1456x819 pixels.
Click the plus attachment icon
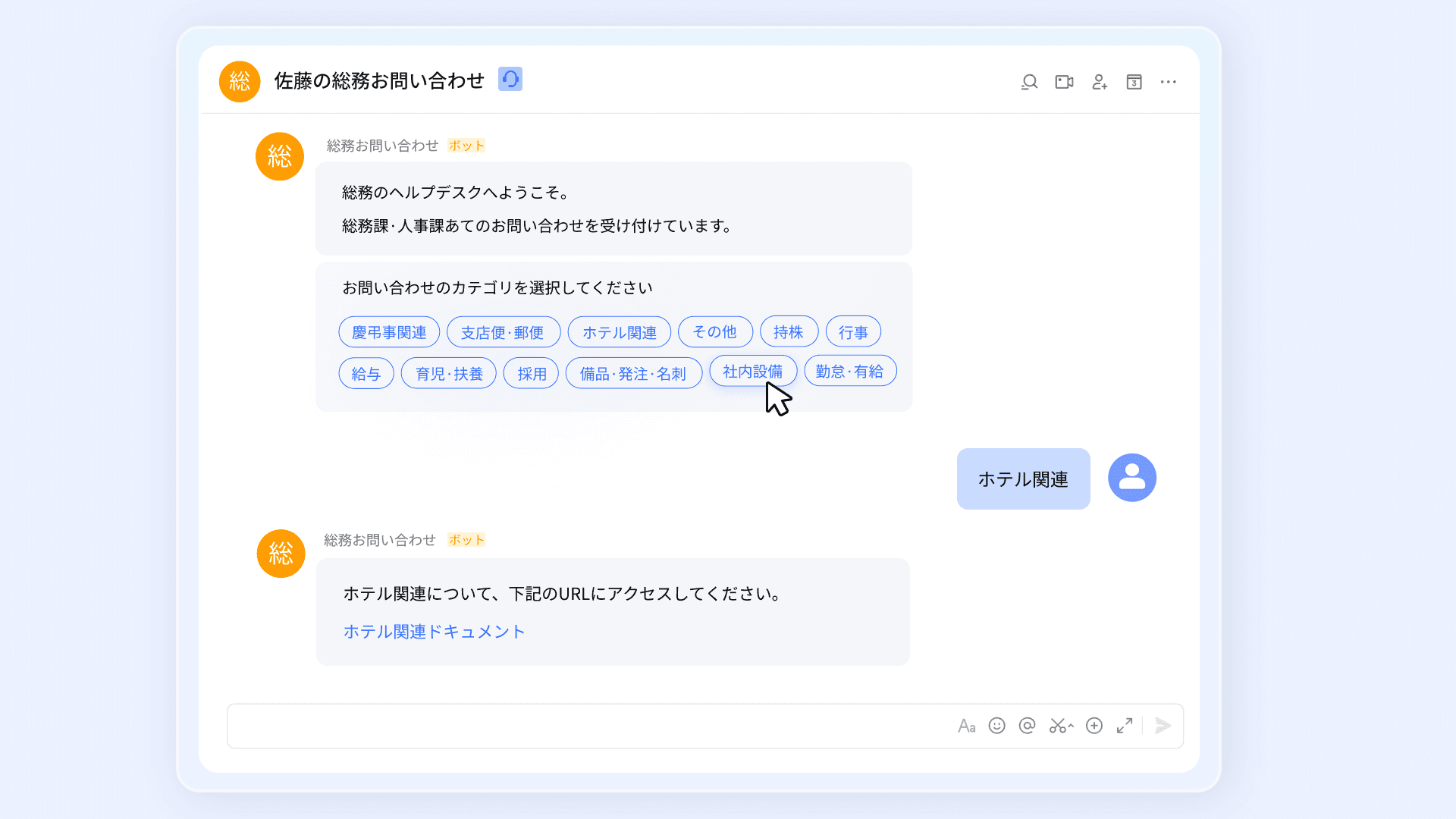1094,726
